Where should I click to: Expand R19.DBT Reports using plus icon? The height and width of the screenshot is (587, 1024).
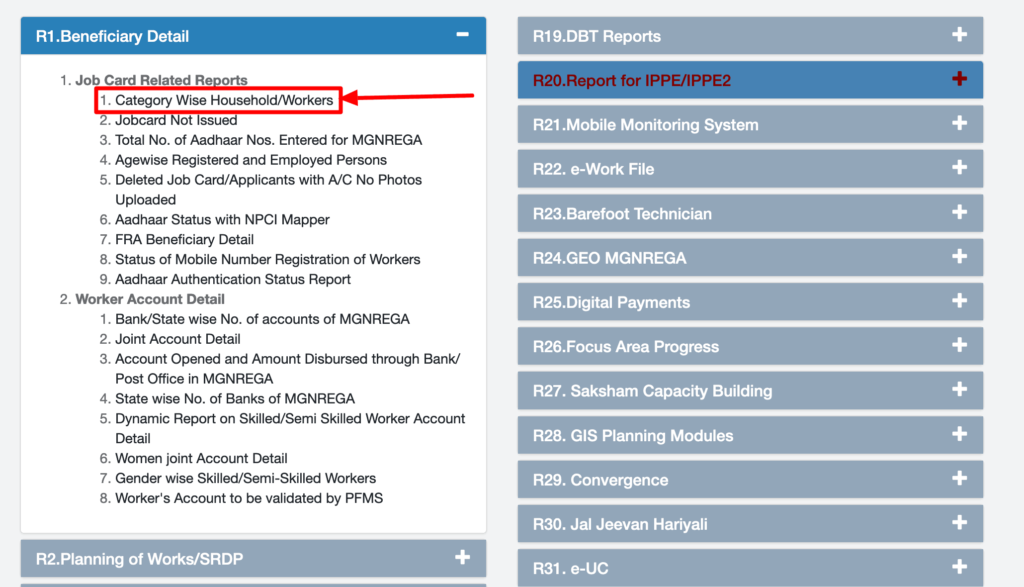pos(959,35)
